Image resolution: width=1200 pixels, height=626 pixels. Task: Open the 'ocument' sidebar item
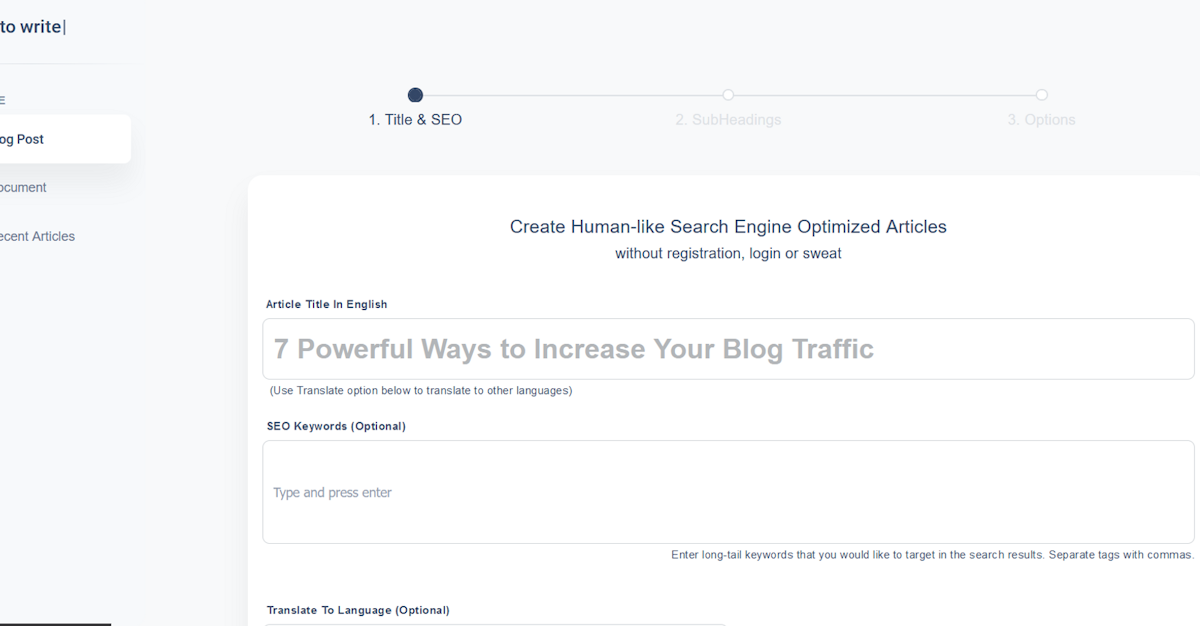point(24,187)
